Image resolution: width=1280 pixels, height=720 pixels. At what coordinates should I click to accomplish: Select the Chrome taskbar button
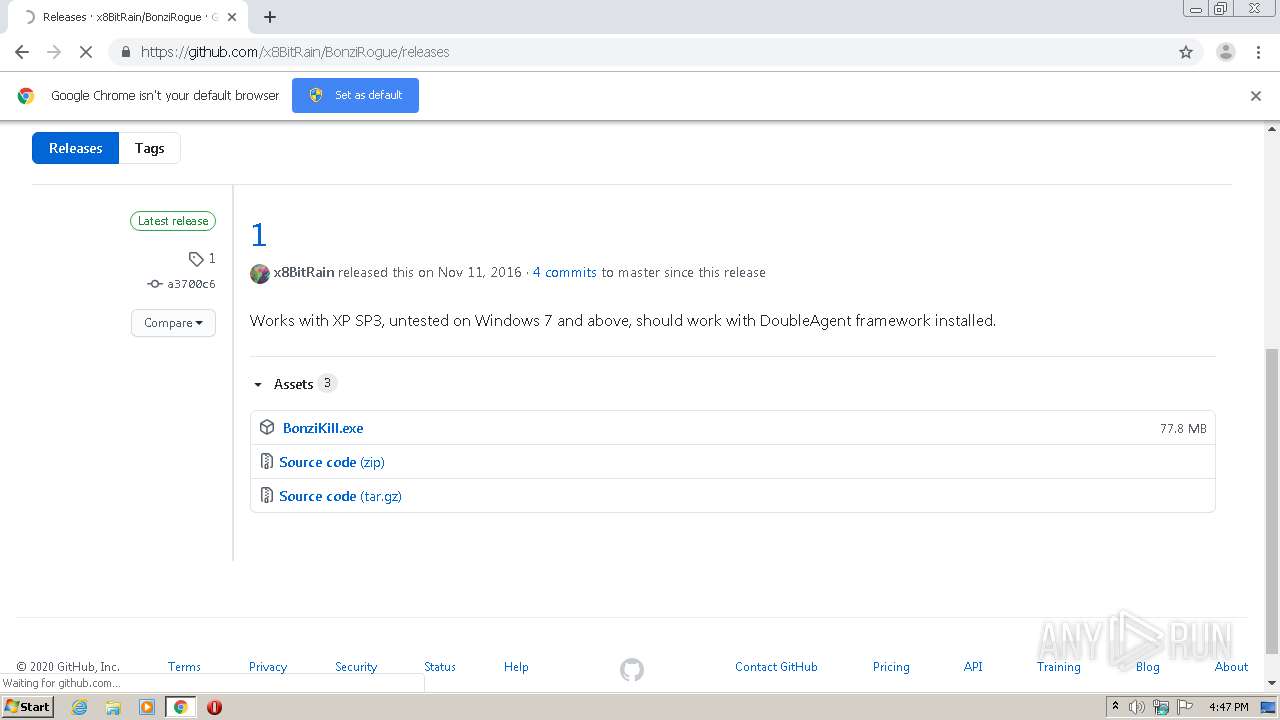[181, 707]
